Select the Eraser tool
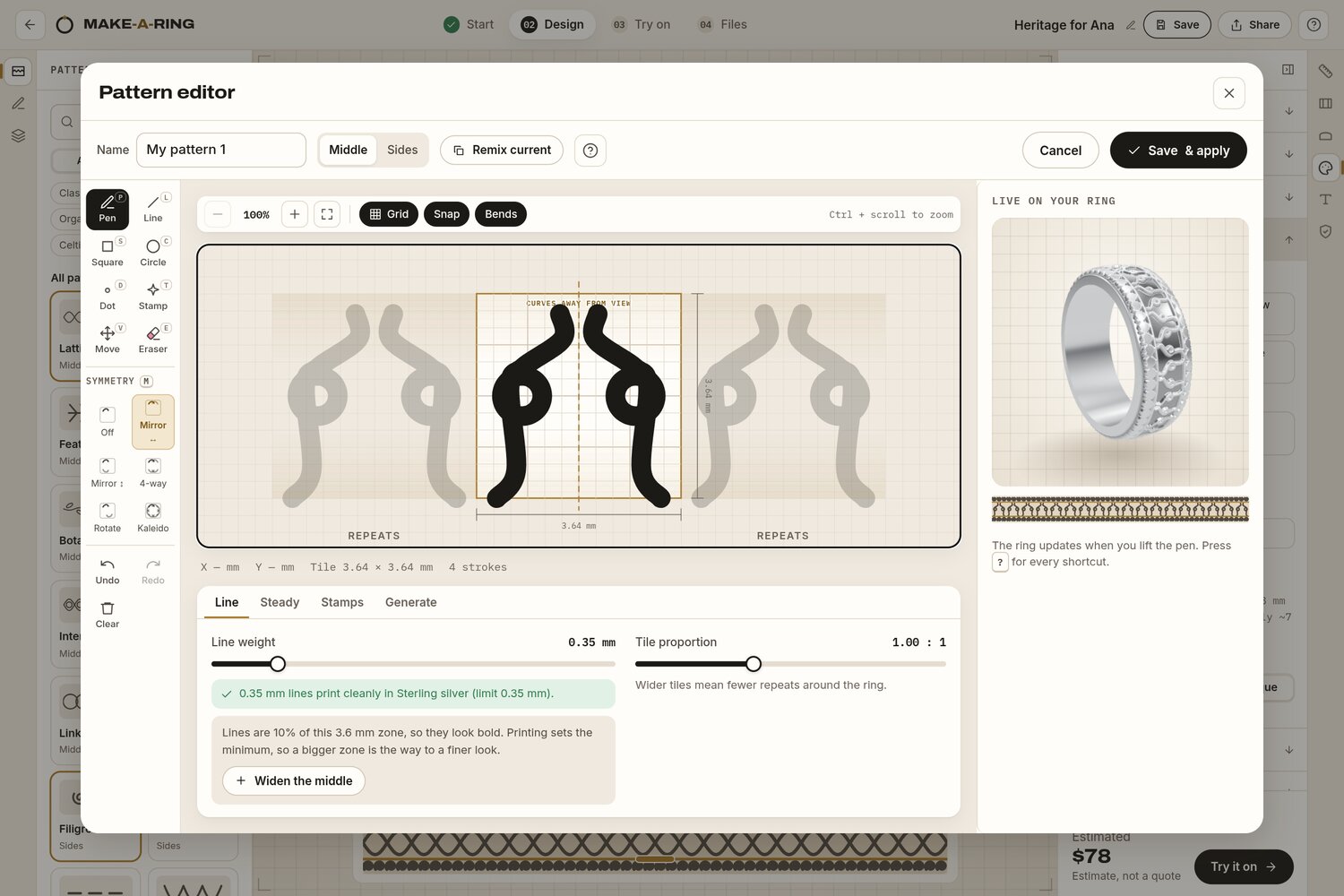The height and width of the screenshot is (896, 1344). (x=153, y=340)
